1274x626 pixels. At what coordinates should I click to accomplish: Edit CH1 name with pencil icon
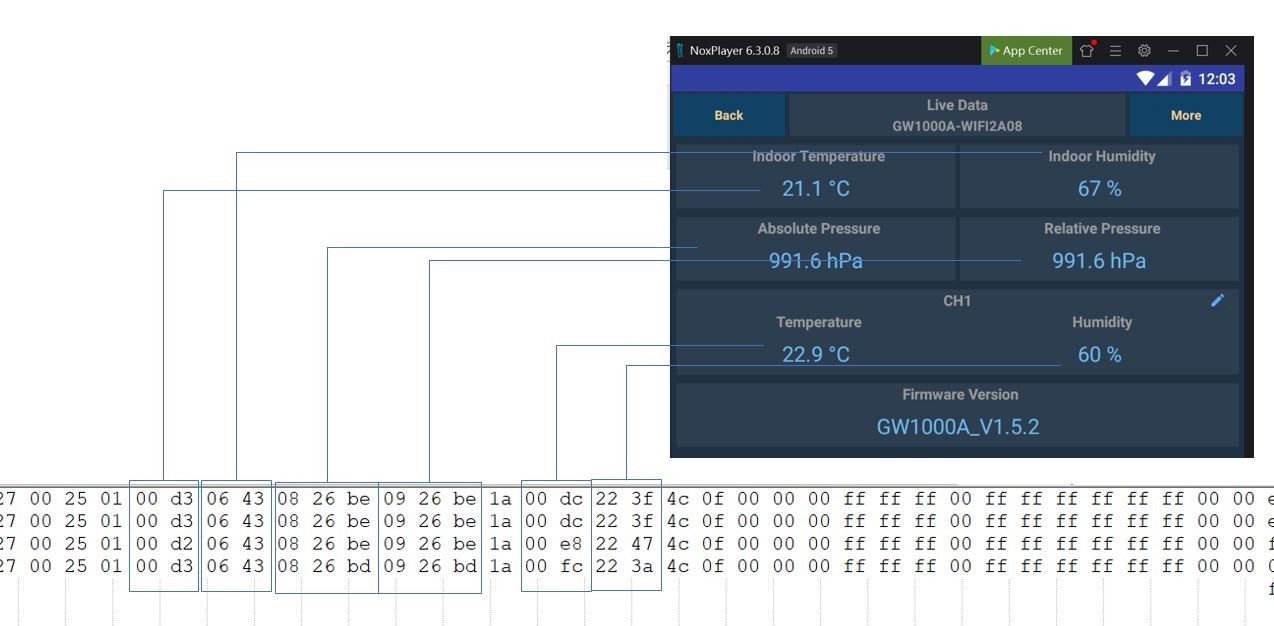coord(1217,300)
